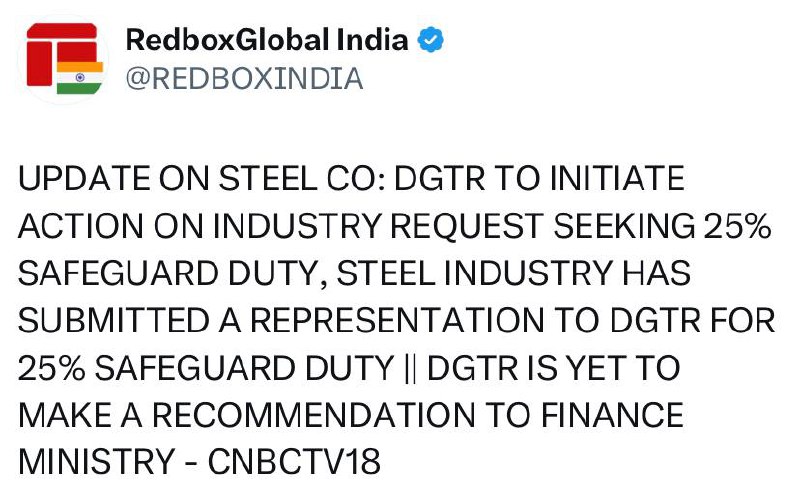The width and height of the screenshot is (800, 489).
Task: Click the 'STEEL INDUSTRY HAS' text
Action: (514, 273)
